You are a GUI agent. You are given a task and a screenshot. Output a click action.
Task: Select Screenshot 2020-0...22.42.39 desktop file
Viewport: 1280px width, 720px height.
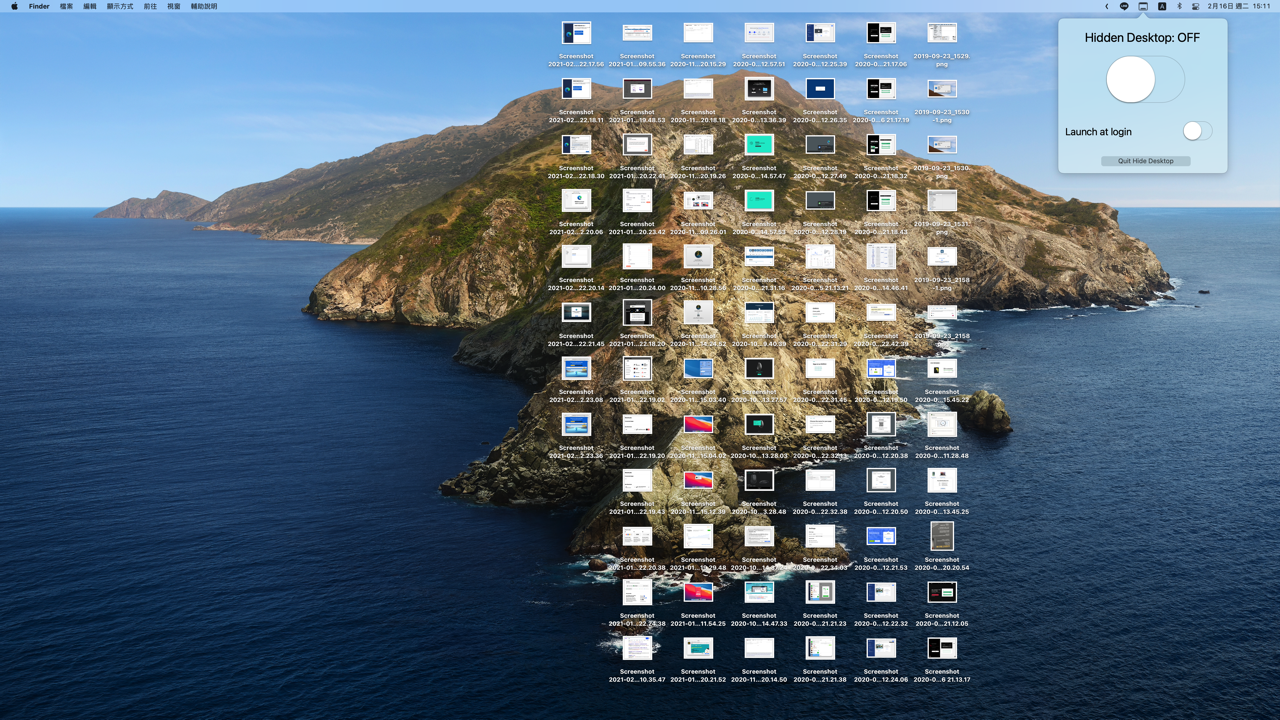click(881, 325)
